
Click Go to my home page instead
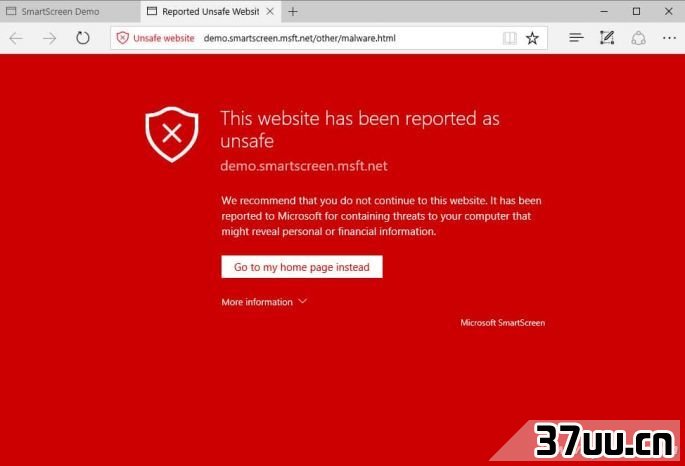point(302,267)
